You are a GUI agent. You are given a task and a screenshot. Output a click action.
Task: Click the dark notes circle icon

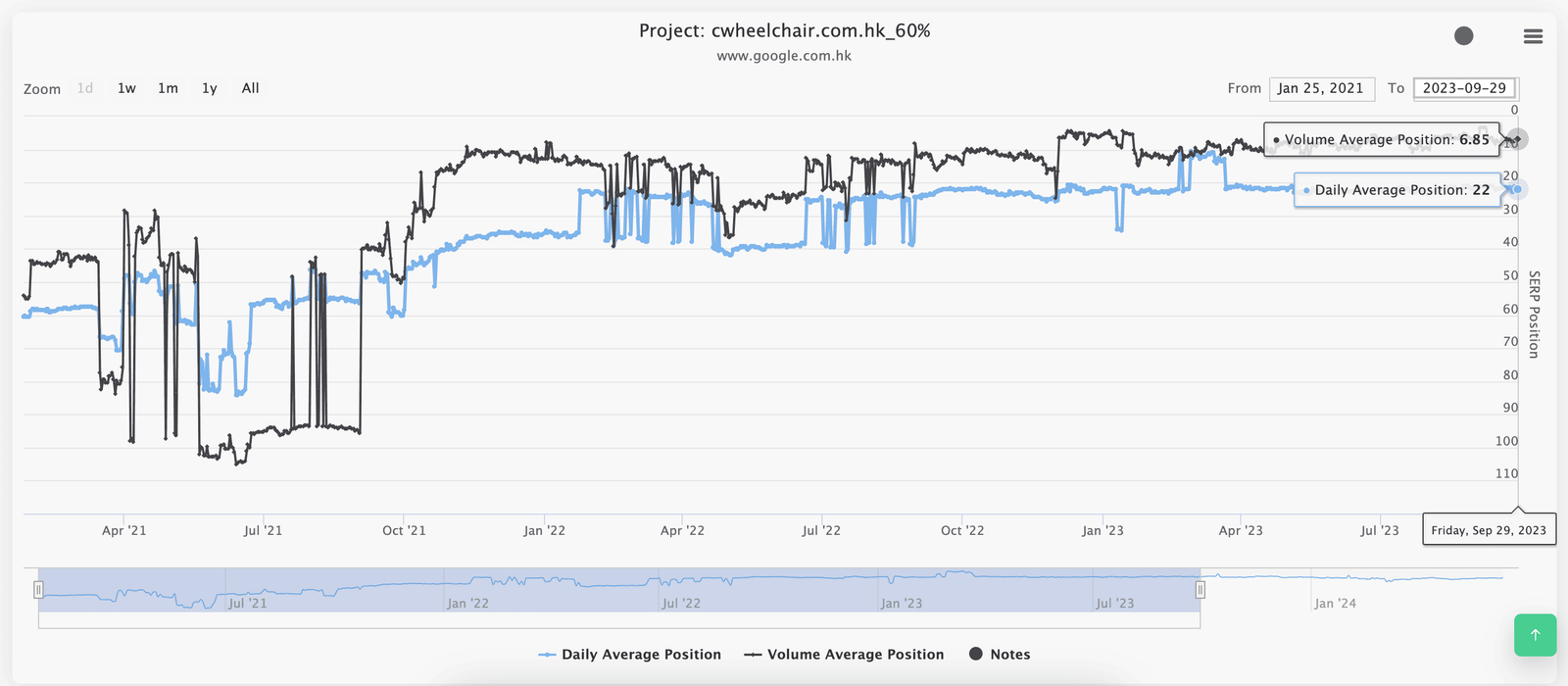(x=1463, y=36)
